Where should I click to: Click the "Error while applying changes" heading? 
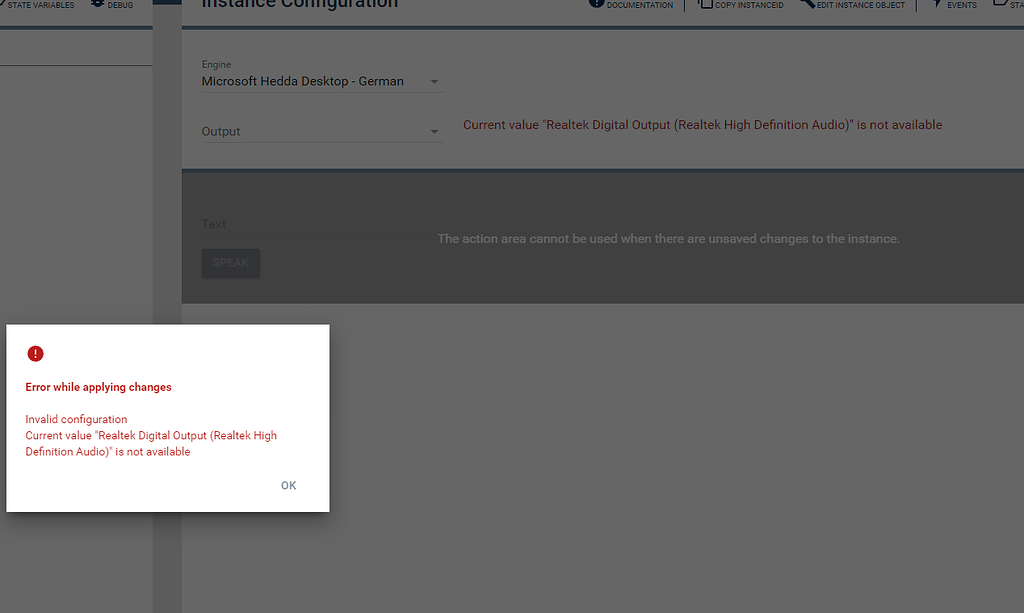tap(98, 387)
